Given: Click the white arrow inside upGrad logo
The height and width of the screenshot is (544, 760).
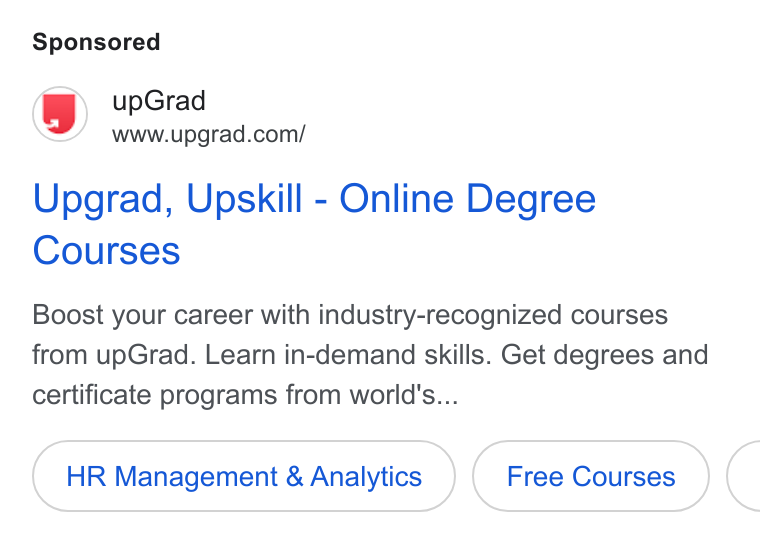Looking at the screenshot, I should click(x=53, y=122).
